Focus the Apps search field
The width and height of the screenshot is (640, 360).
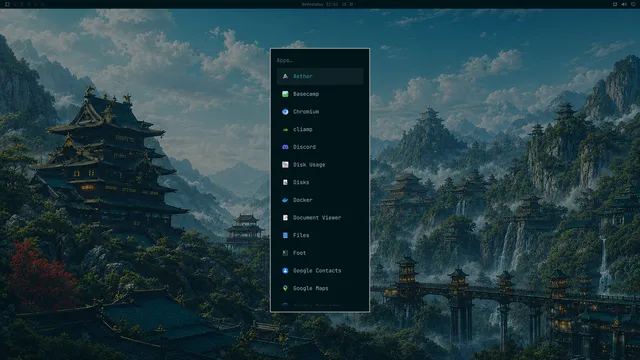pos(320,60)
